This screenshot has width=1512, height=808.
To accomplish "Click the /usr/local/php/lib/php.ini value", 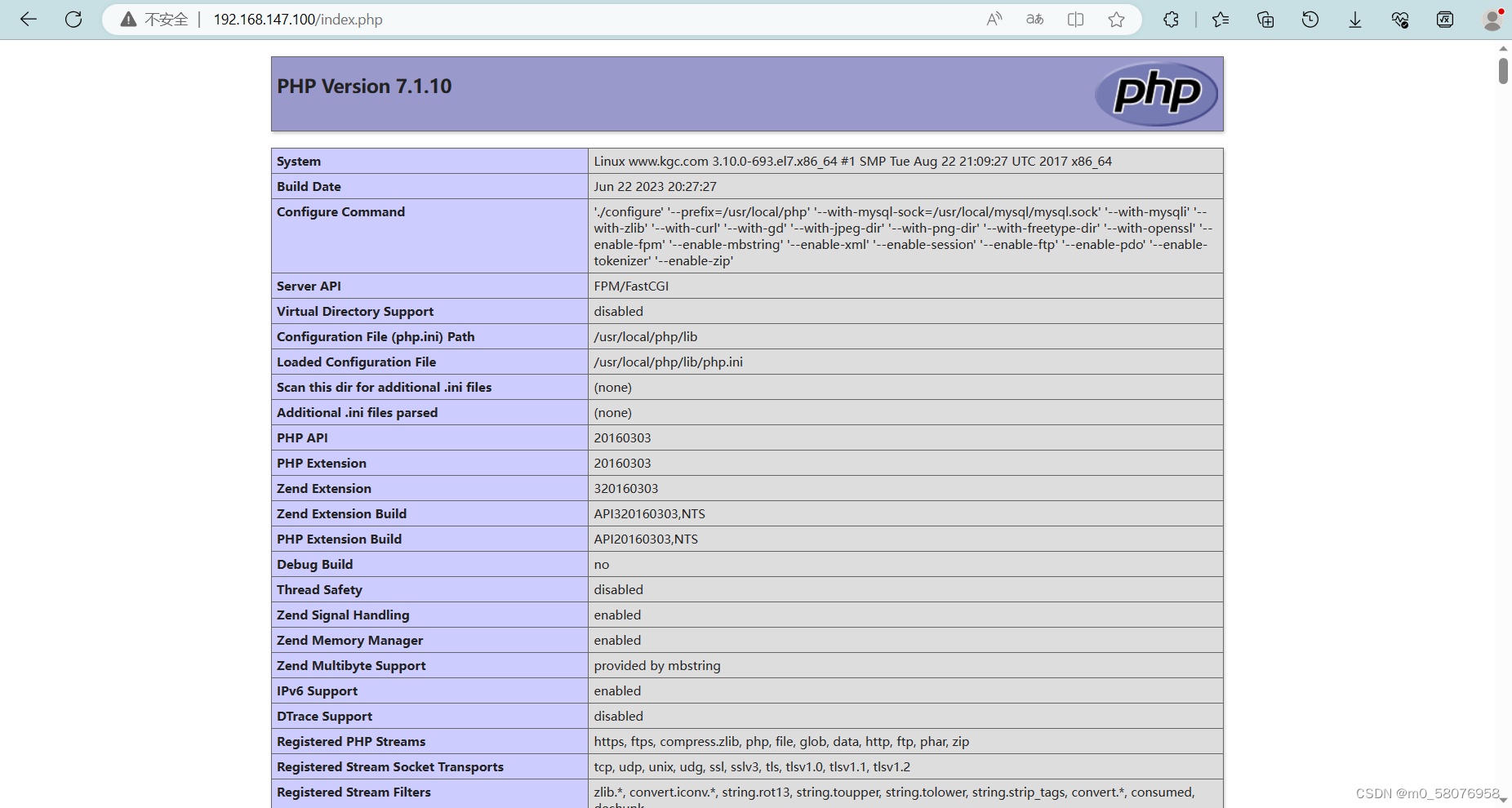I will coord(668,362).
